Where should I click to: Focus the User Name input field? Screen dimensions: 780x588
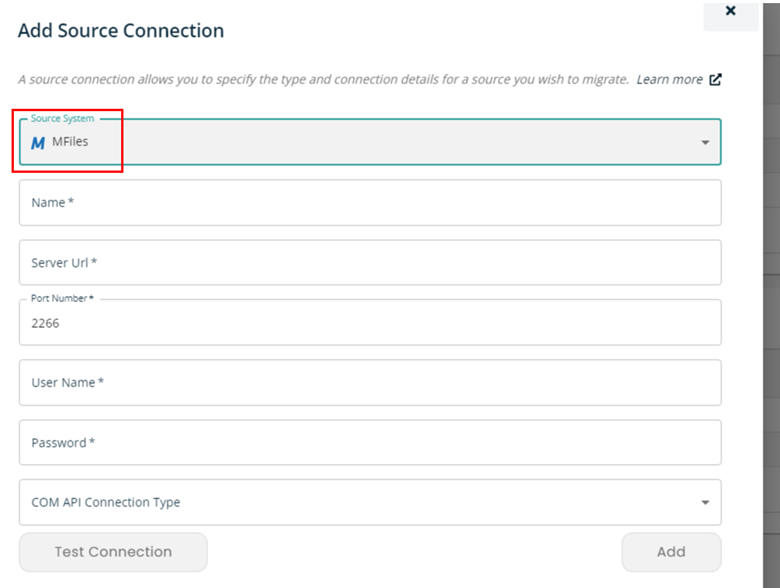370,383
